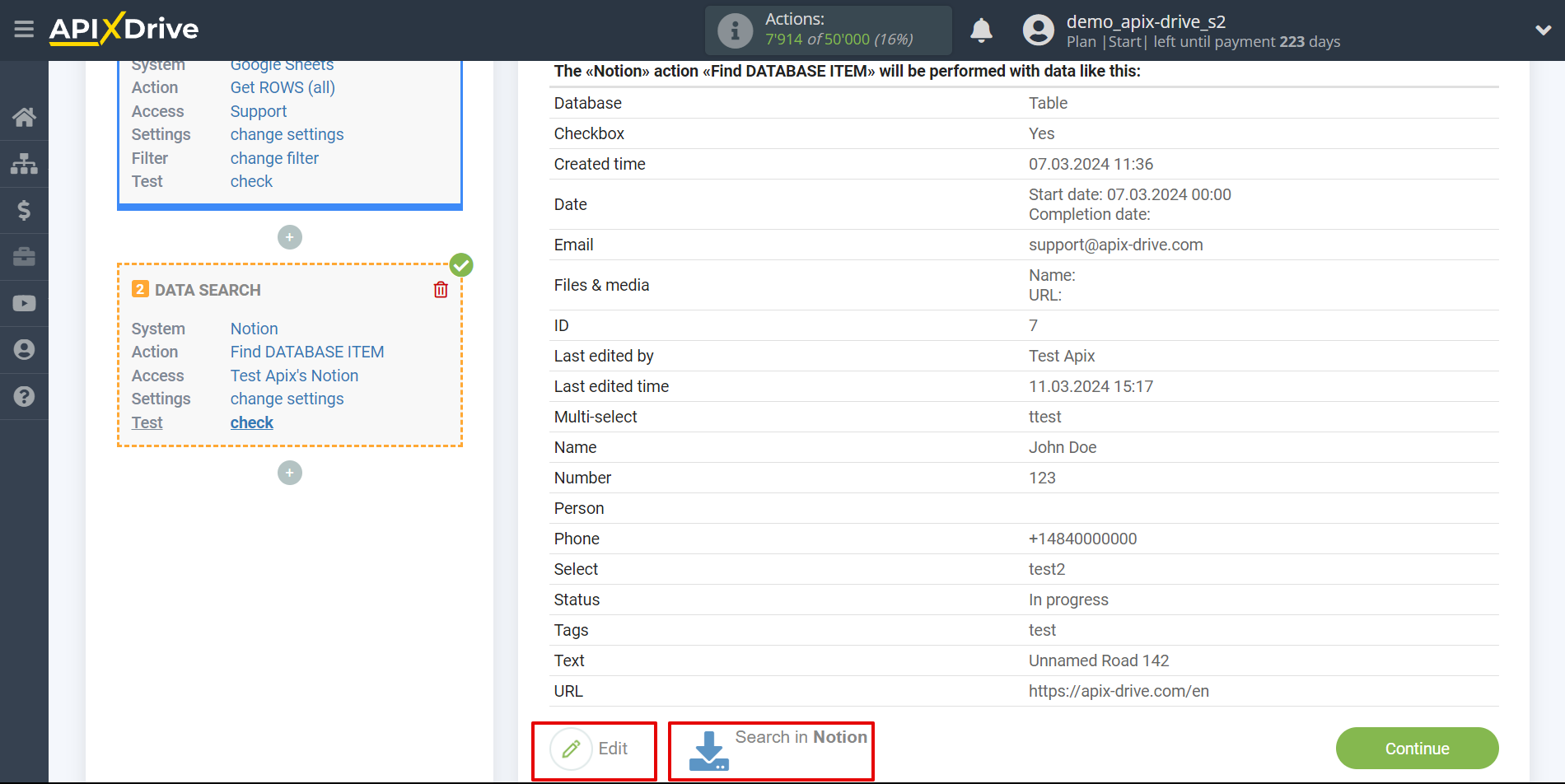The width and height of the screenshot is (1565, 784).
Task: Add step below Data Search block
Action: tap(290, 473)
